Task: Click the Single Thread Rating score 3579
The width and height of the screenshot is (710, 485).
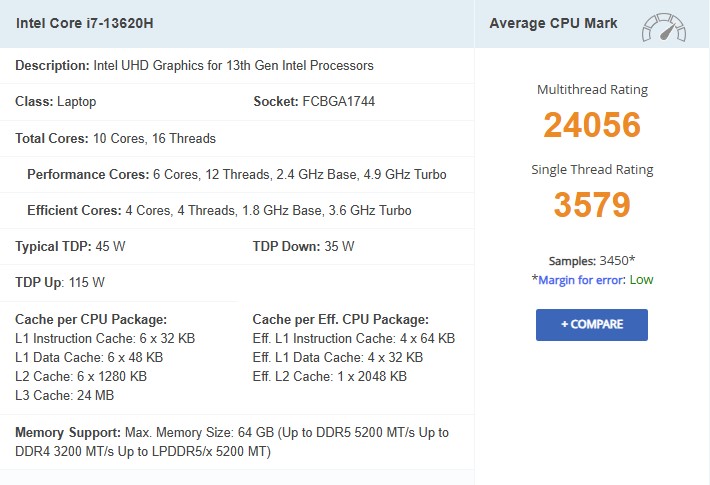Action: [592, 205]
